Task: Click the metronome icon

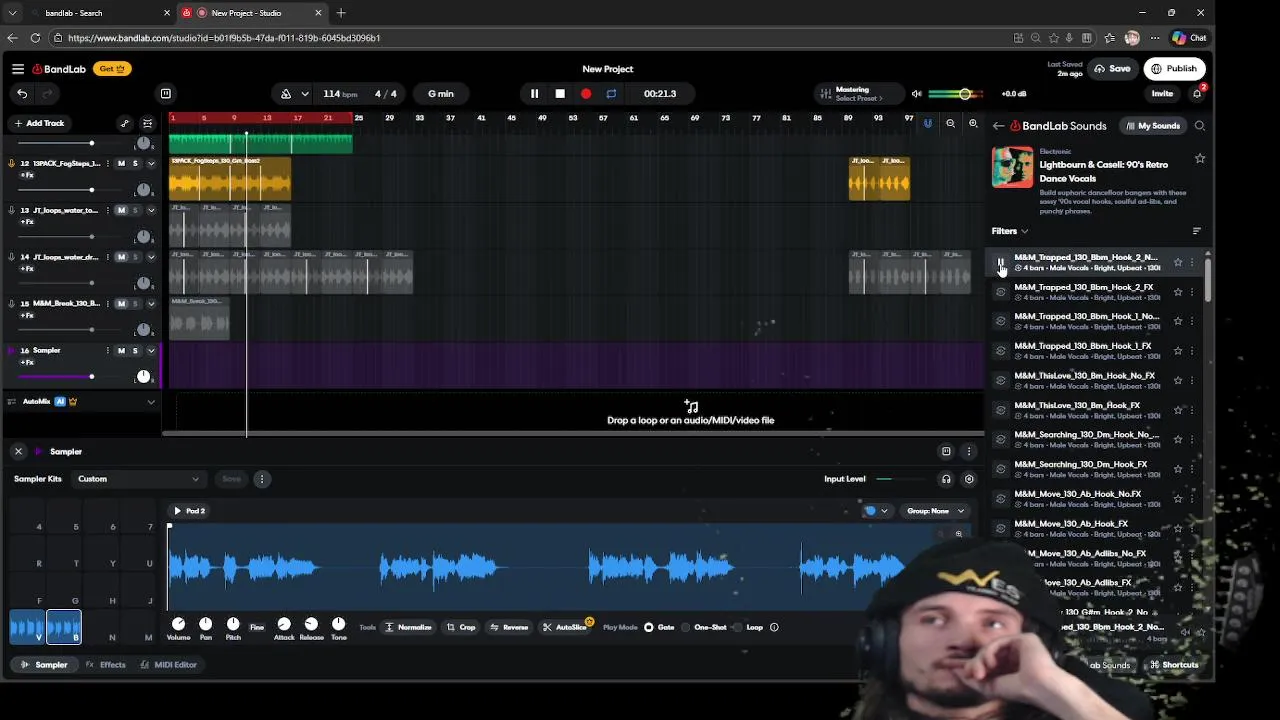Action: (286, 94)
